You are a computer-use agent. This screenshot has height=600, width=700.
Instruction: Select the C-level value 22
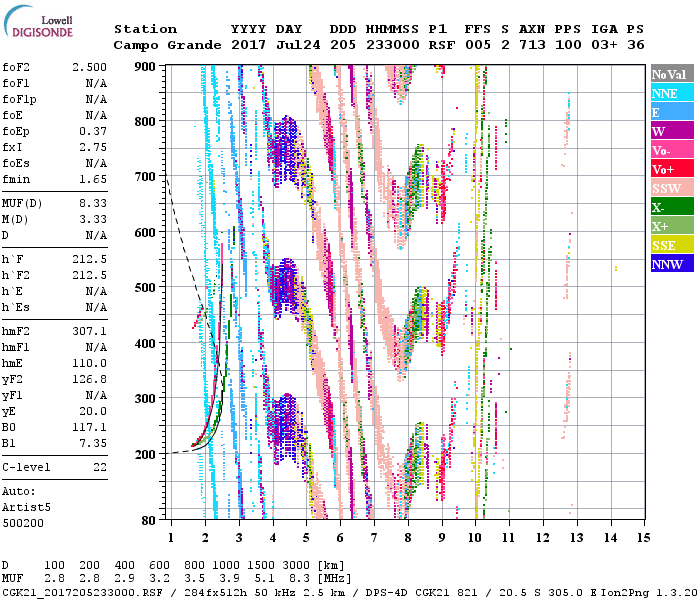pos(100,467)
